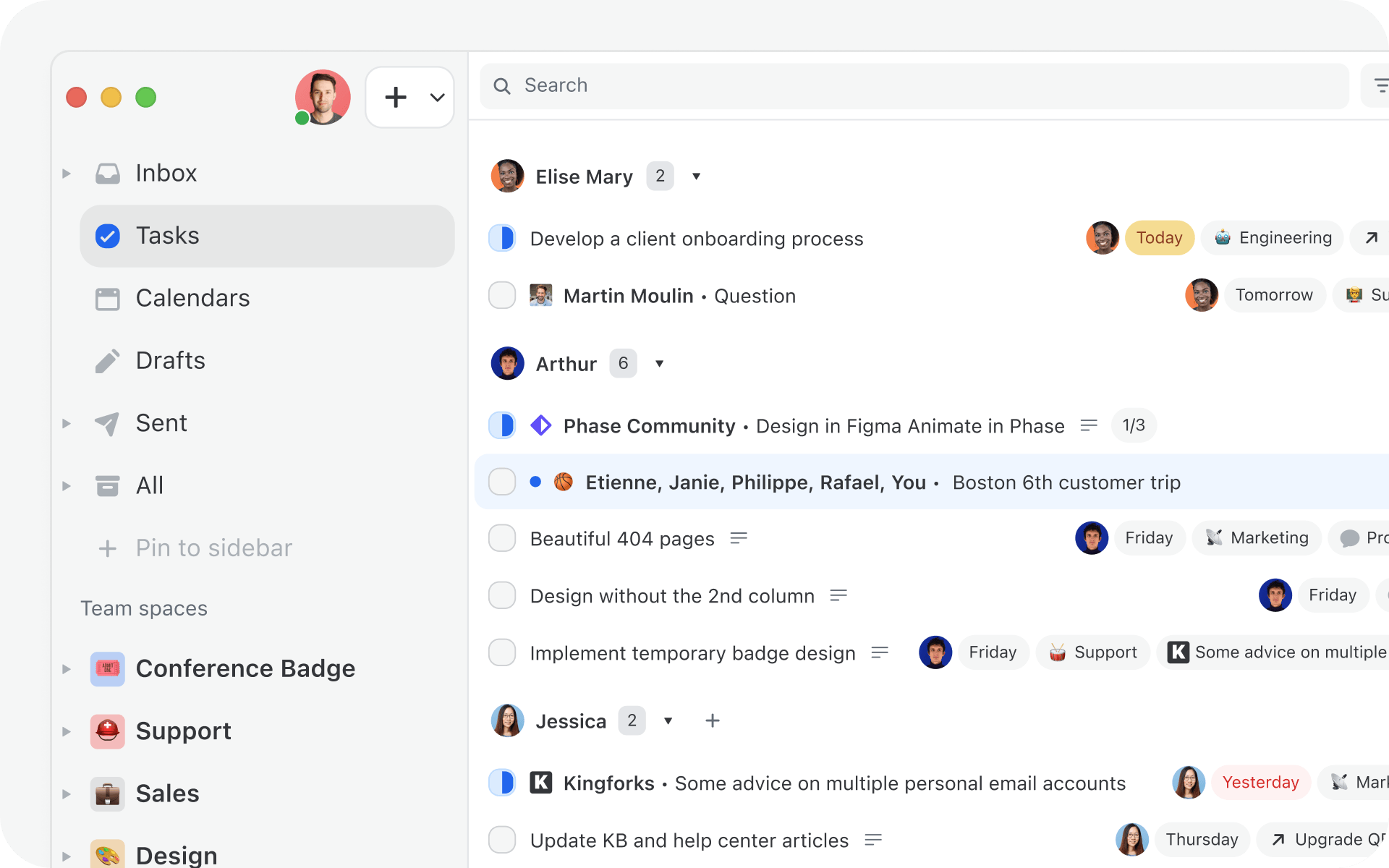This screenshot has height=868, width=1389.
Task: Open notes icon on Beautiful 404 pages
Action: click(x=739, y=538)
